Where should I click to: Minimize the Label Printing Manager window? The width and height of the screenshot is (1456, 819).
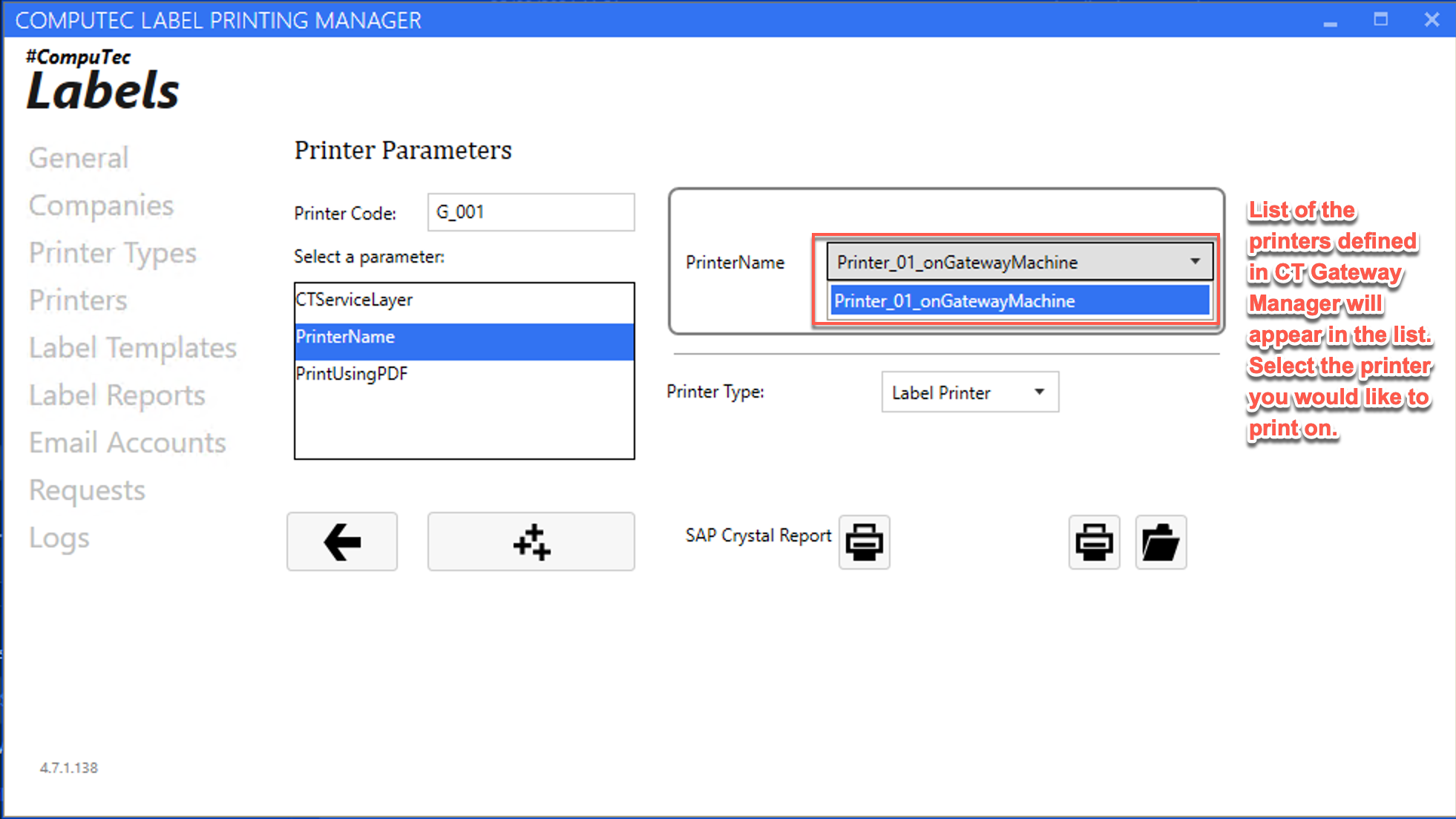pyautogui.click(x=1330, y=21)
